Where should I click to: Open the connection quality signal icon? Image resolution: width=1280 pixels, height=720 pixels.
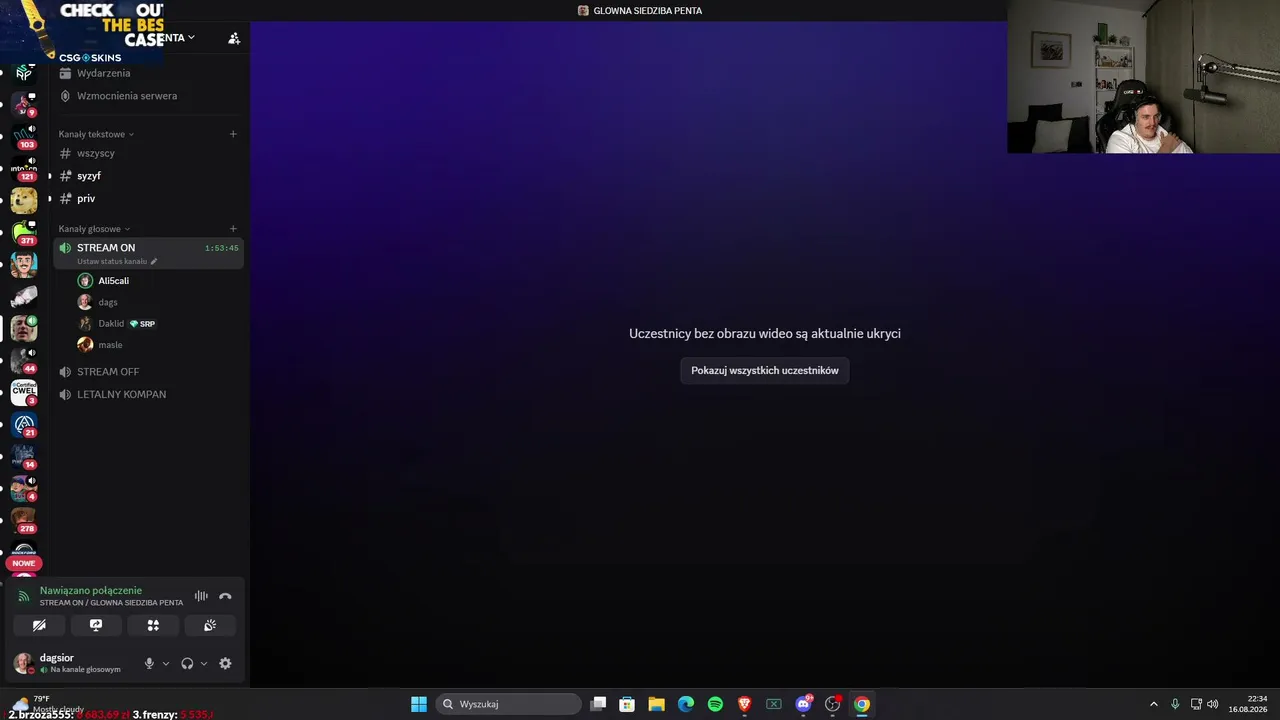(x=24, y=596)
